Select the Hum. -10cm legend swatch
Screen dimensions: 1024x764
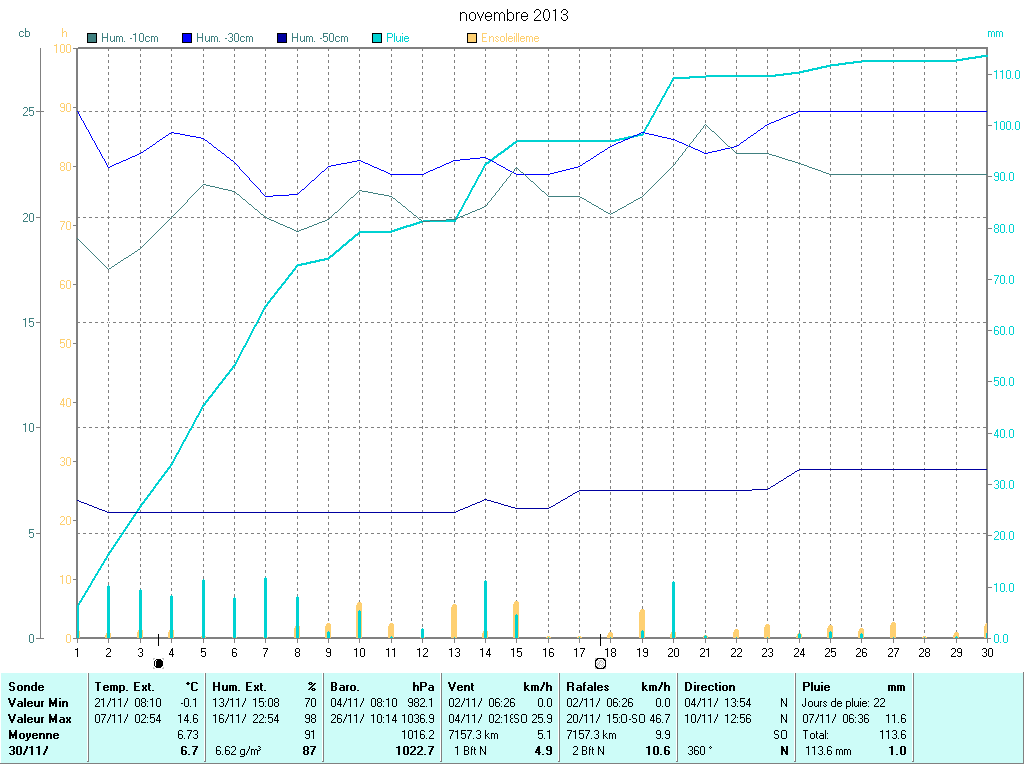(93, 38)
